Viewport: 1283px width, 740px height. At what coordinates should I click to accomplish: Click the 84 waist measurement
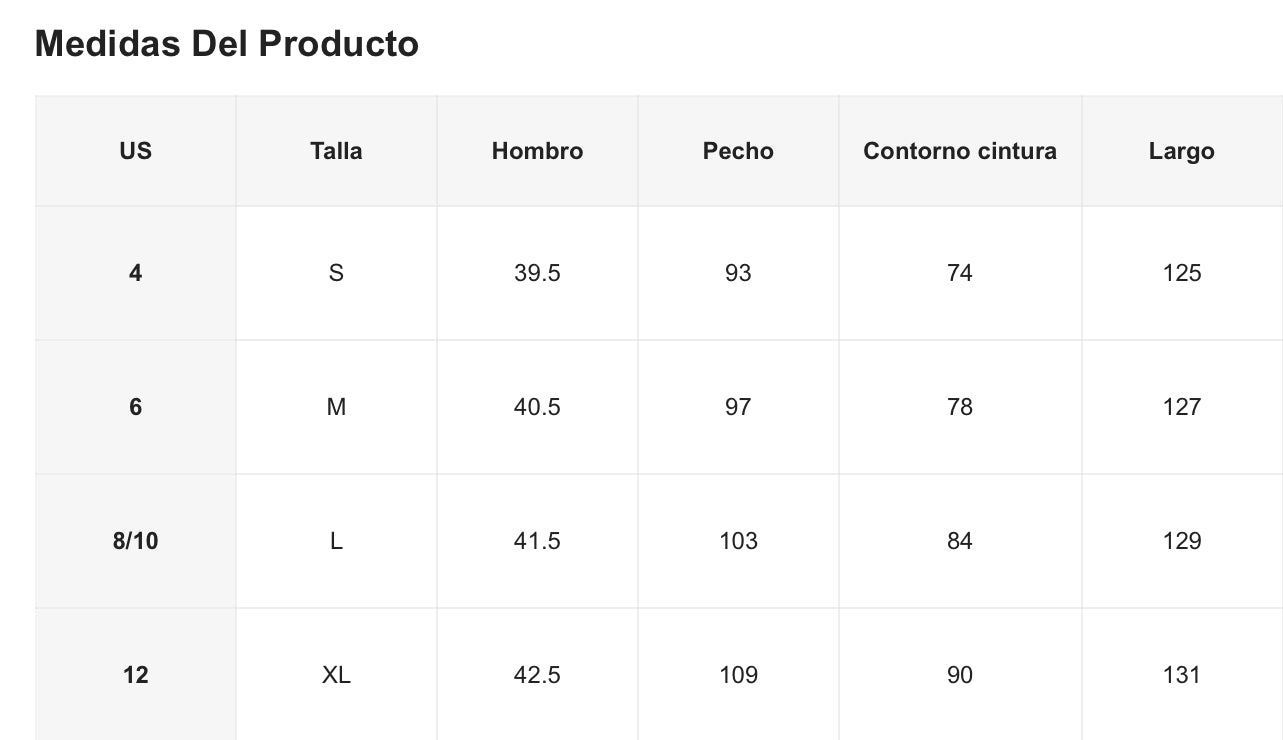coord(960,541)
